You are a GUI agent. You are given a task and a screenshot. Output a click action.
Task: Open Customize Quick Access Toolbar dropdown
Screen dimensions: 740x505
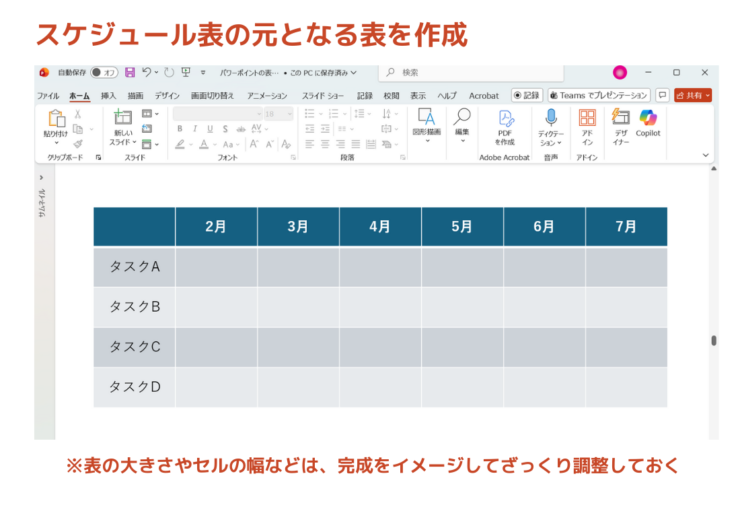203,73
